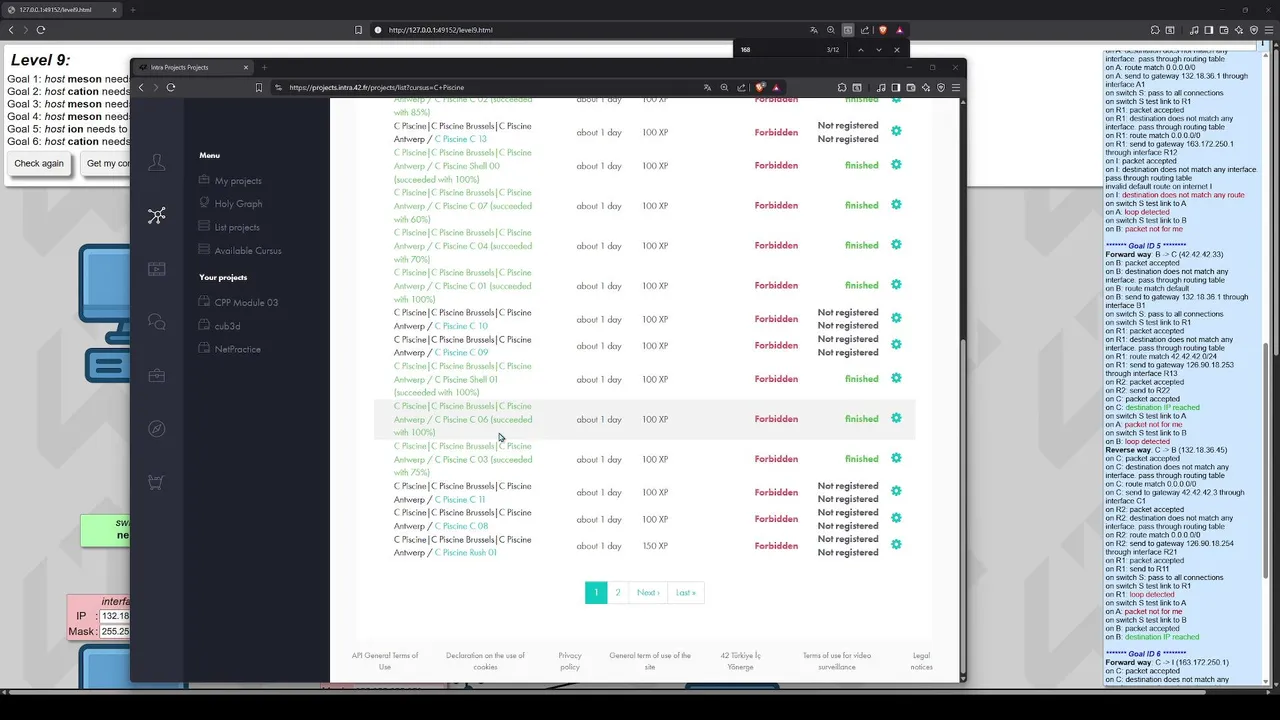
Task: Open Available Cursus in the menu
Action: point(248,251)
